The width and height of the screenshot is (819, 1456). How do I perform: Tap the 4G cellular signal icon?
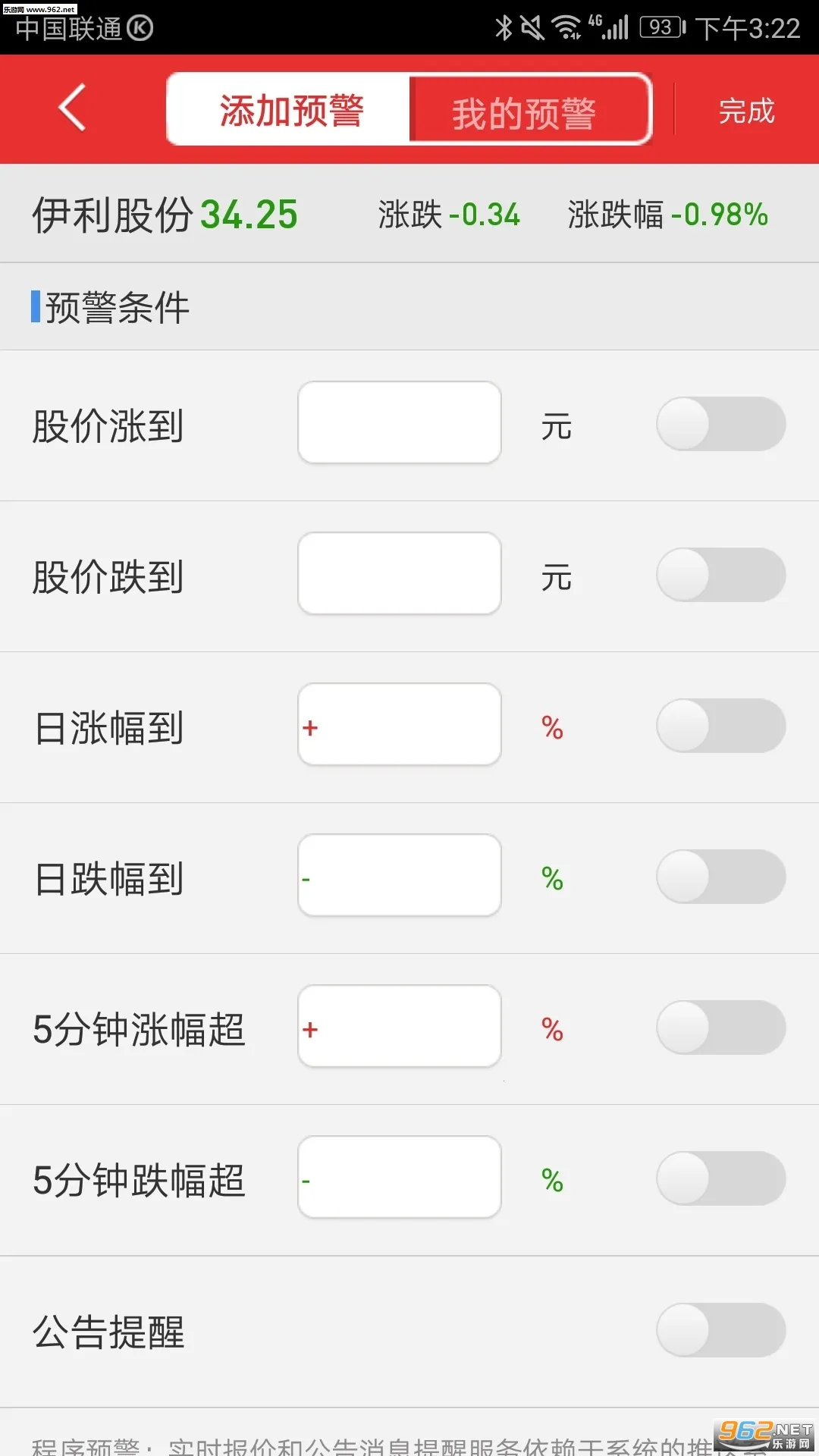(x=609, y=27)
